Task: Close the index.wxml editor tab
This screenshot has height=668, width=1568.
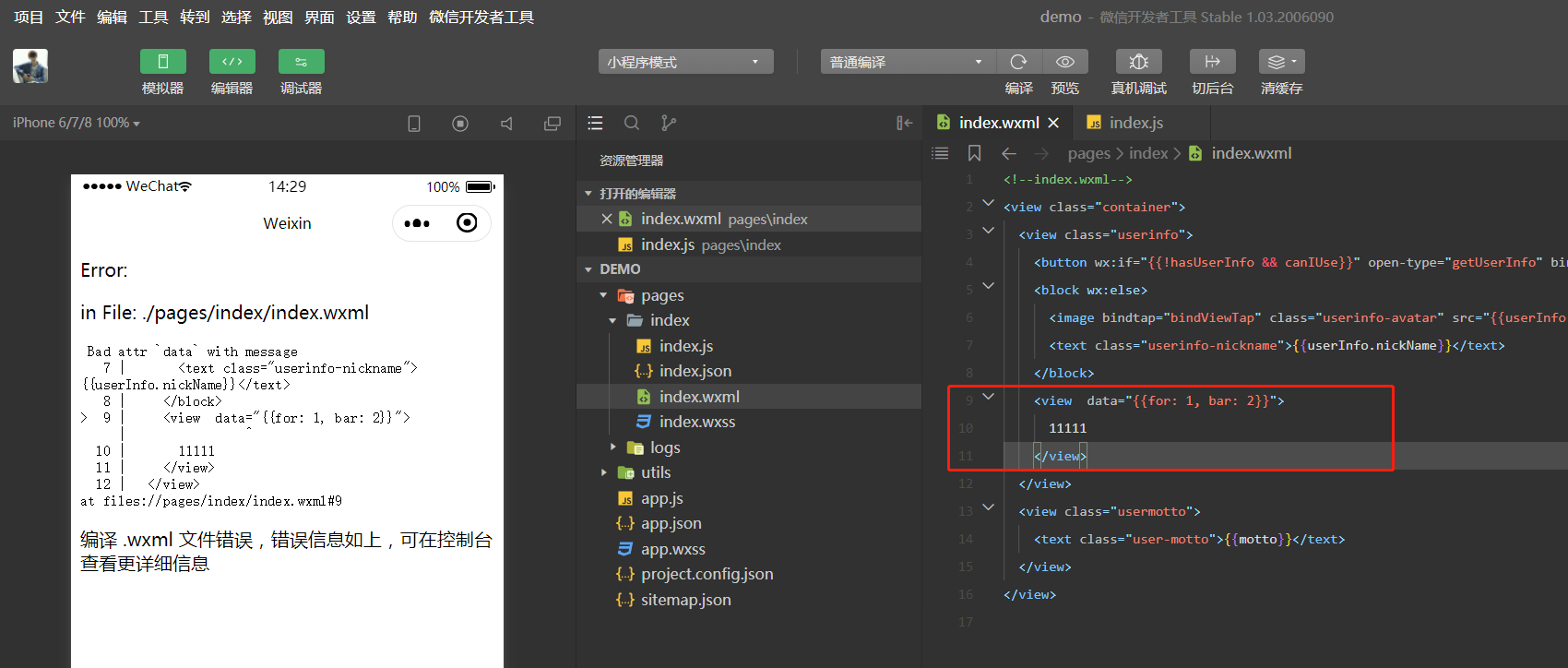Action: pyautogui.click(x=1053, y=123)
